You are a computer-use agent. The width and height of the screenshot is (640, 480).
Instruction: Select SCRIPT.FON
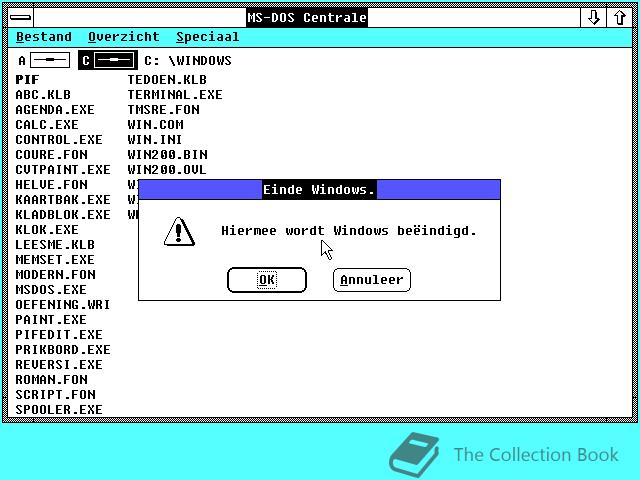[55, 395]
